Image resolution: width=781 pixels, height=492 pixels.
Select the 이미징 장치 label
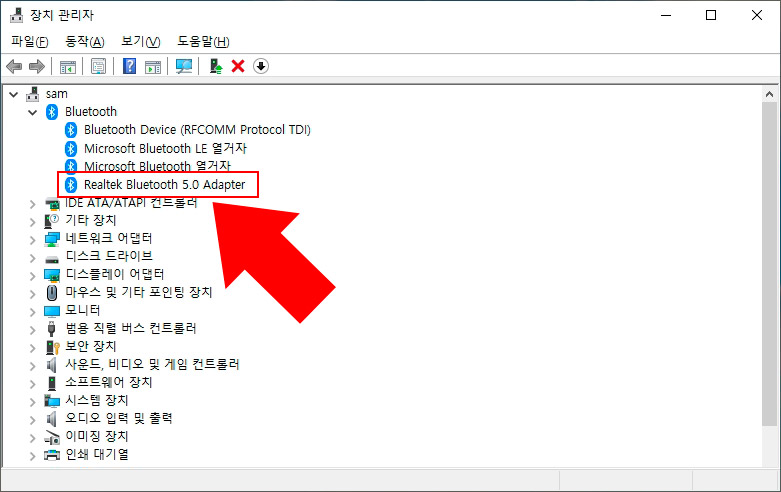[97, 436]
